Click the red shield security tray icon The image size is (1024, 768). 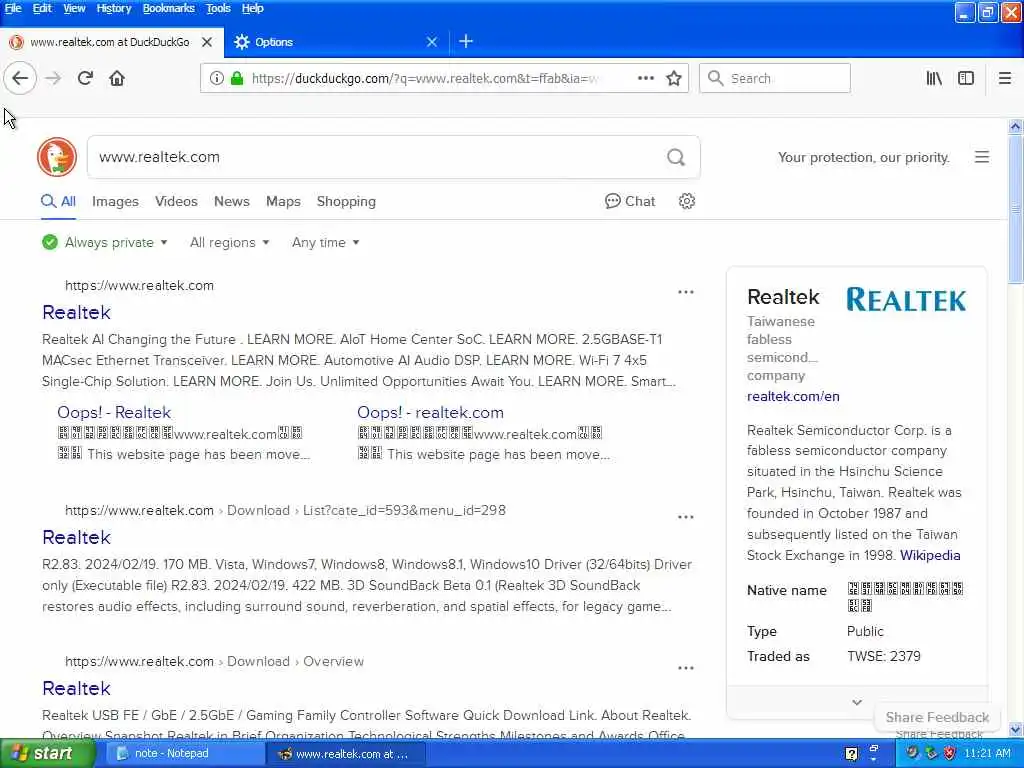(x=950, y=754)
